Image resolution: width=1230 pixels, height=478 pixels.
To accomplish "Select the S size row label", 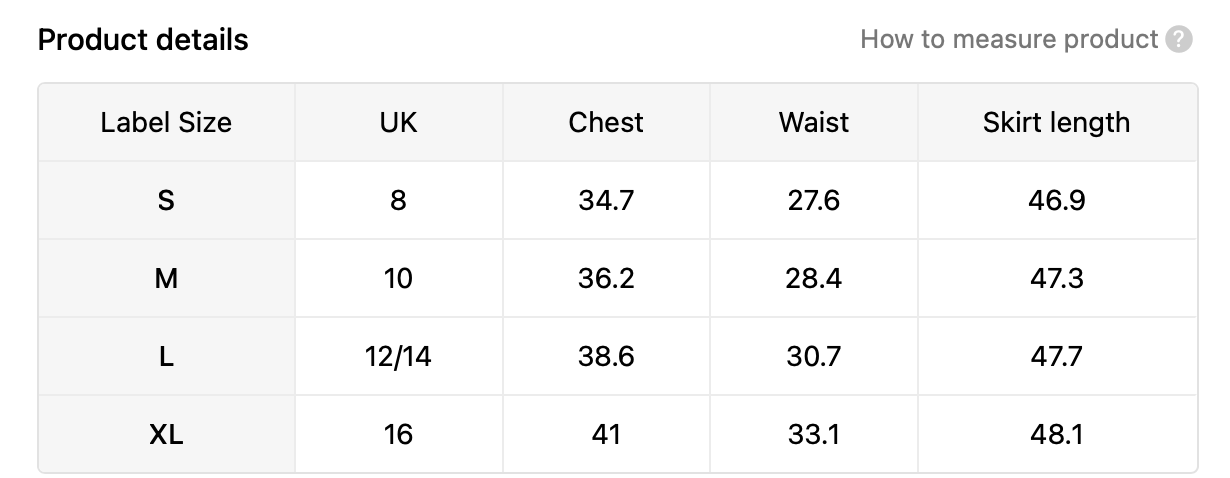I will coord(166,200).
